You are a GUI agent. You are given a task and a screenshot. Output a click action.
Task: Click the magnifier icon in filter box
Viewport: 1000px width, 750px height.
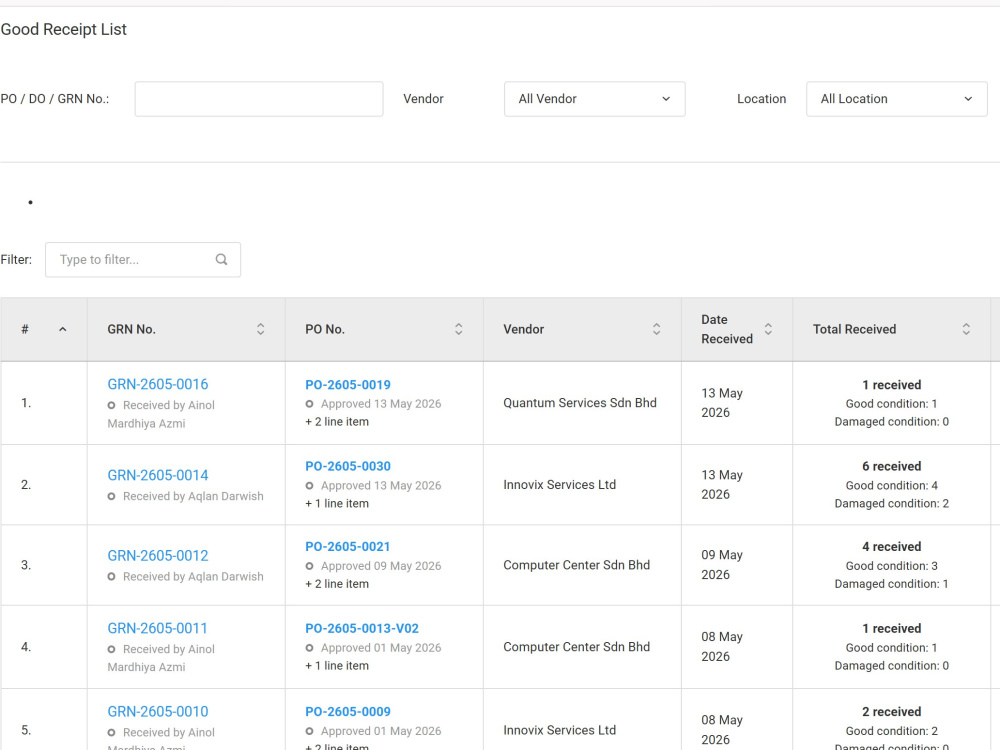point(221,260)
